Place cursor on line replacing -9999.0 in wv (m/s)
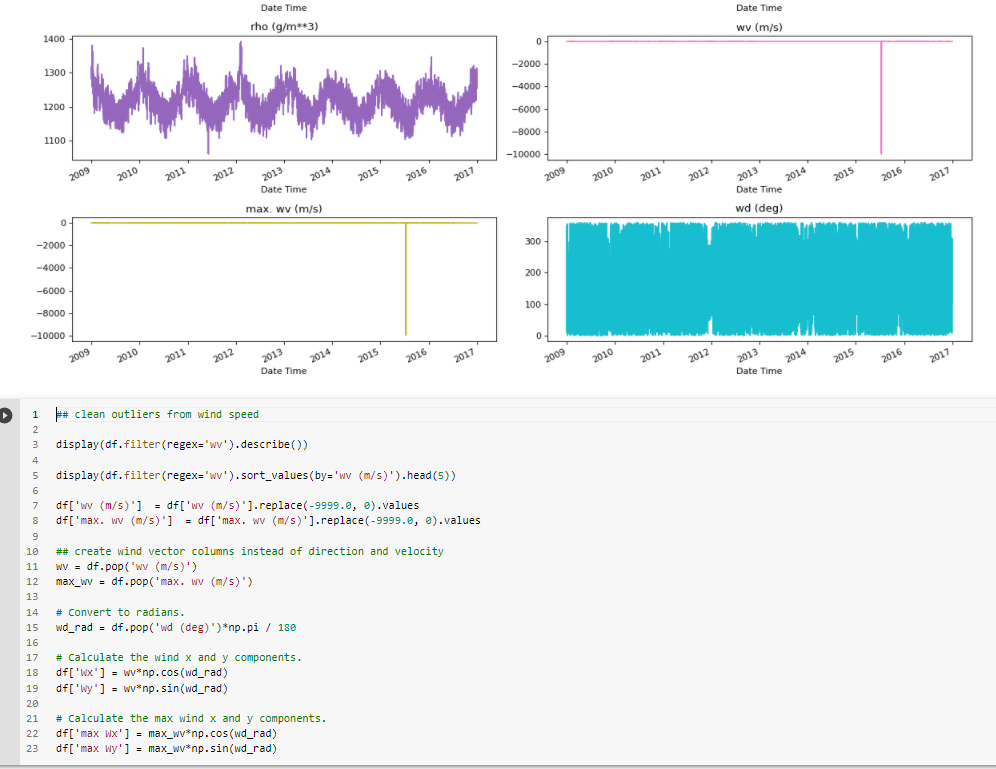The height and width of the screenshot is (769, 996). pos(238,505)
